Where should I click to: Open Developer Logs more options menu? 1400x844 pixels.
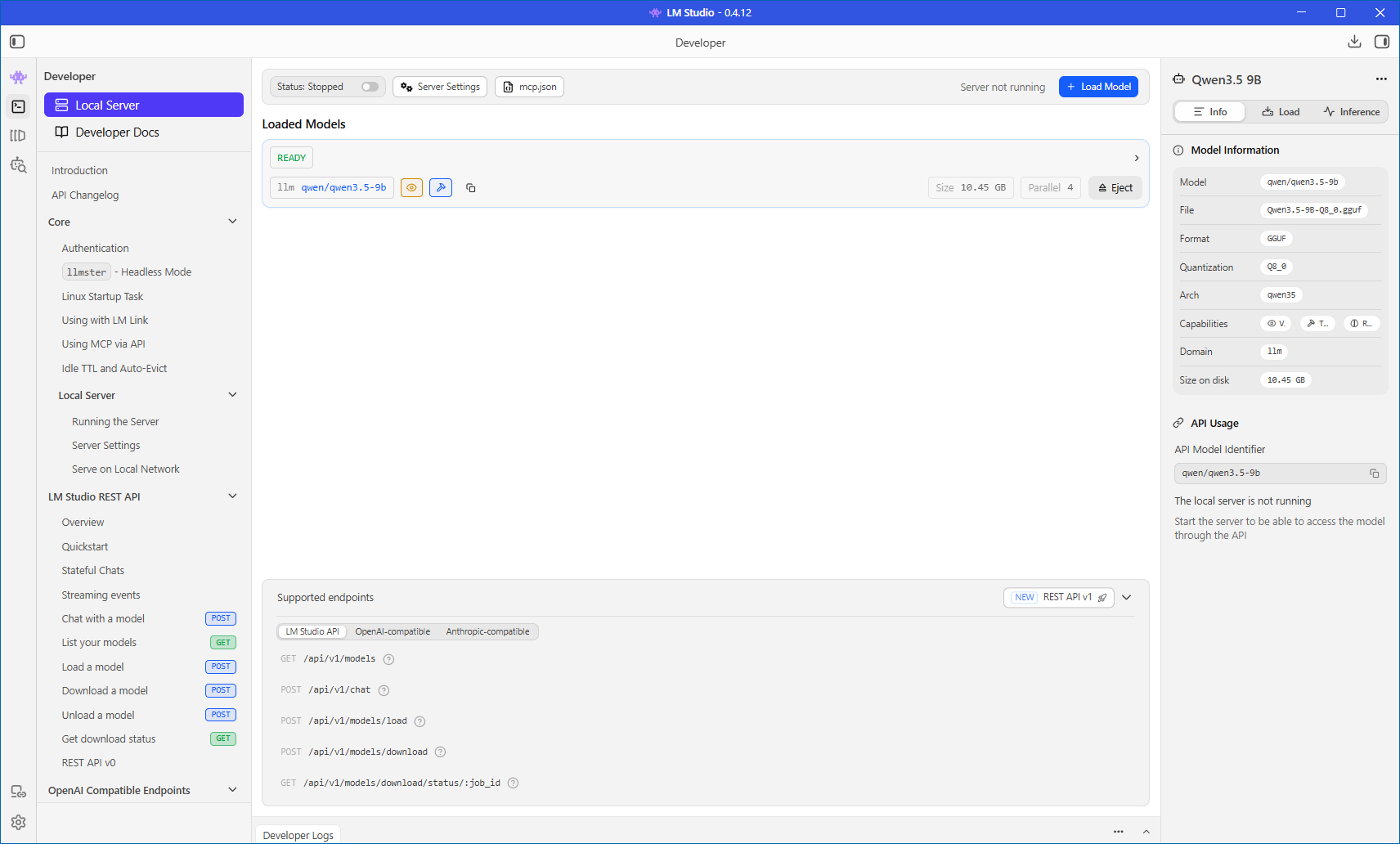pos(1119,832)
